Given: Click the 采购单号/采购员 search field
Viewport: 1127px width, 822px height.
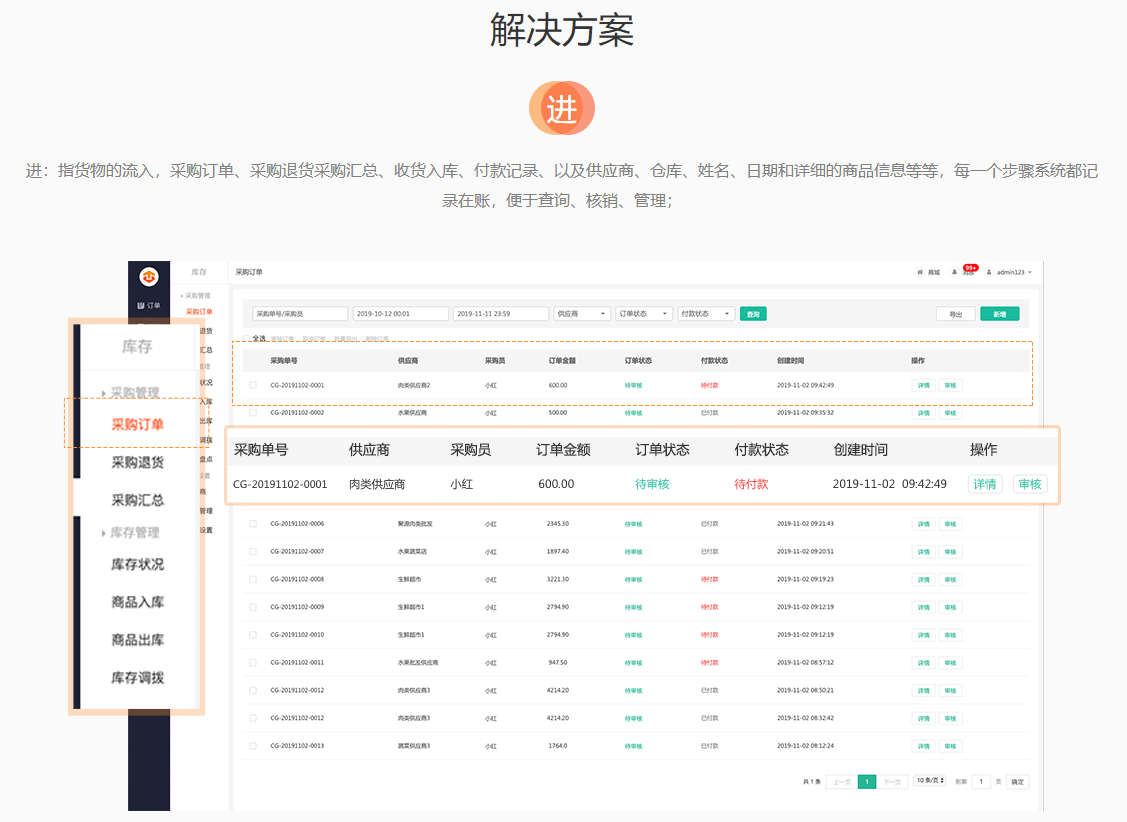Looking at the screenshot, I should (x=300, y=314).
